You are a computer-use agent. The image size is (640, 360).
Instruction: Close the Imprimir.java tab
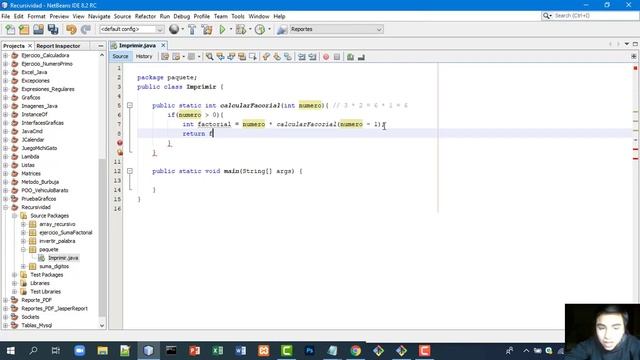[x=163, y=45]
